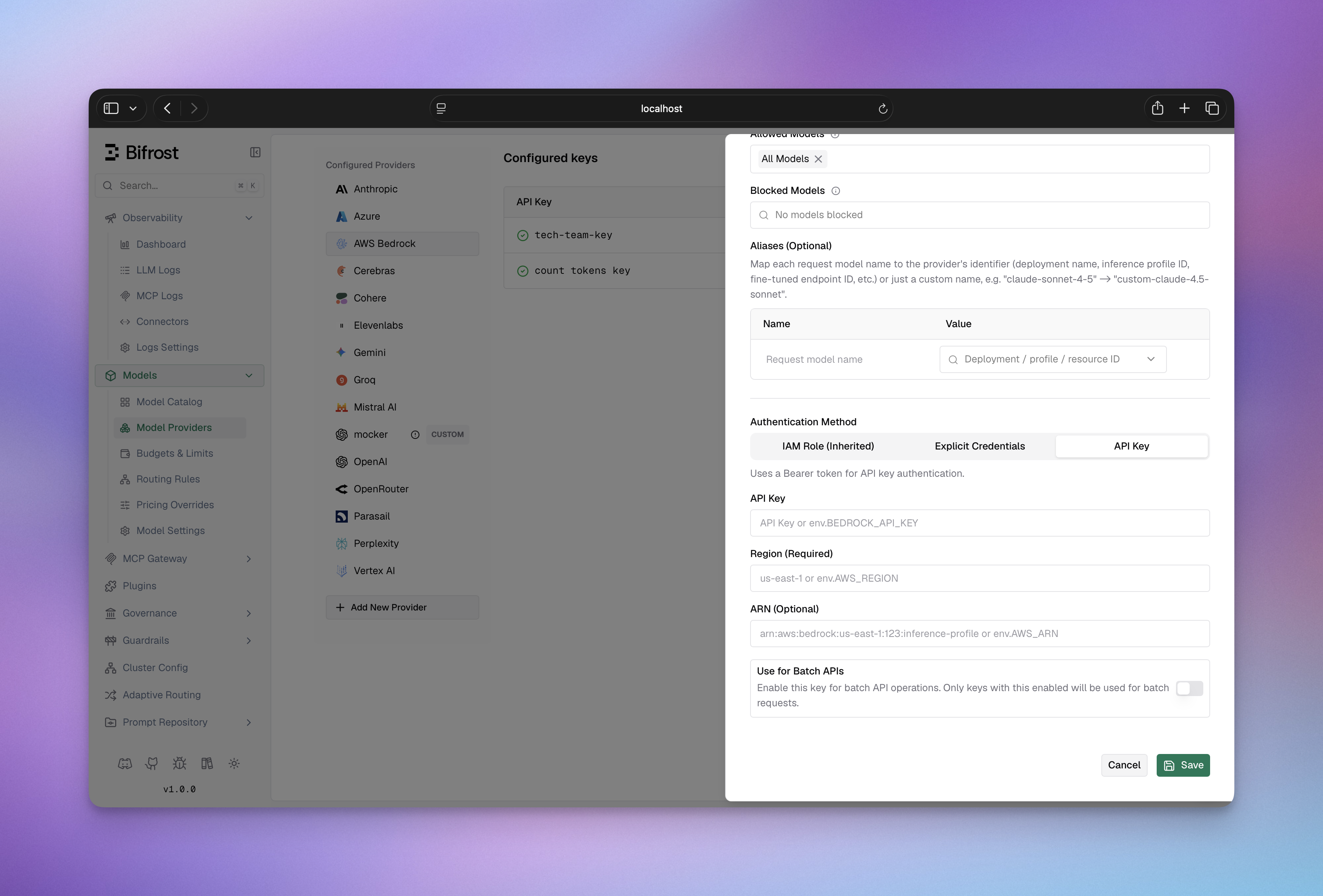The height and width of the screenshot is (896, 1323).
Task: Show the tab overview icon
Action: (x=1212, y=108)
